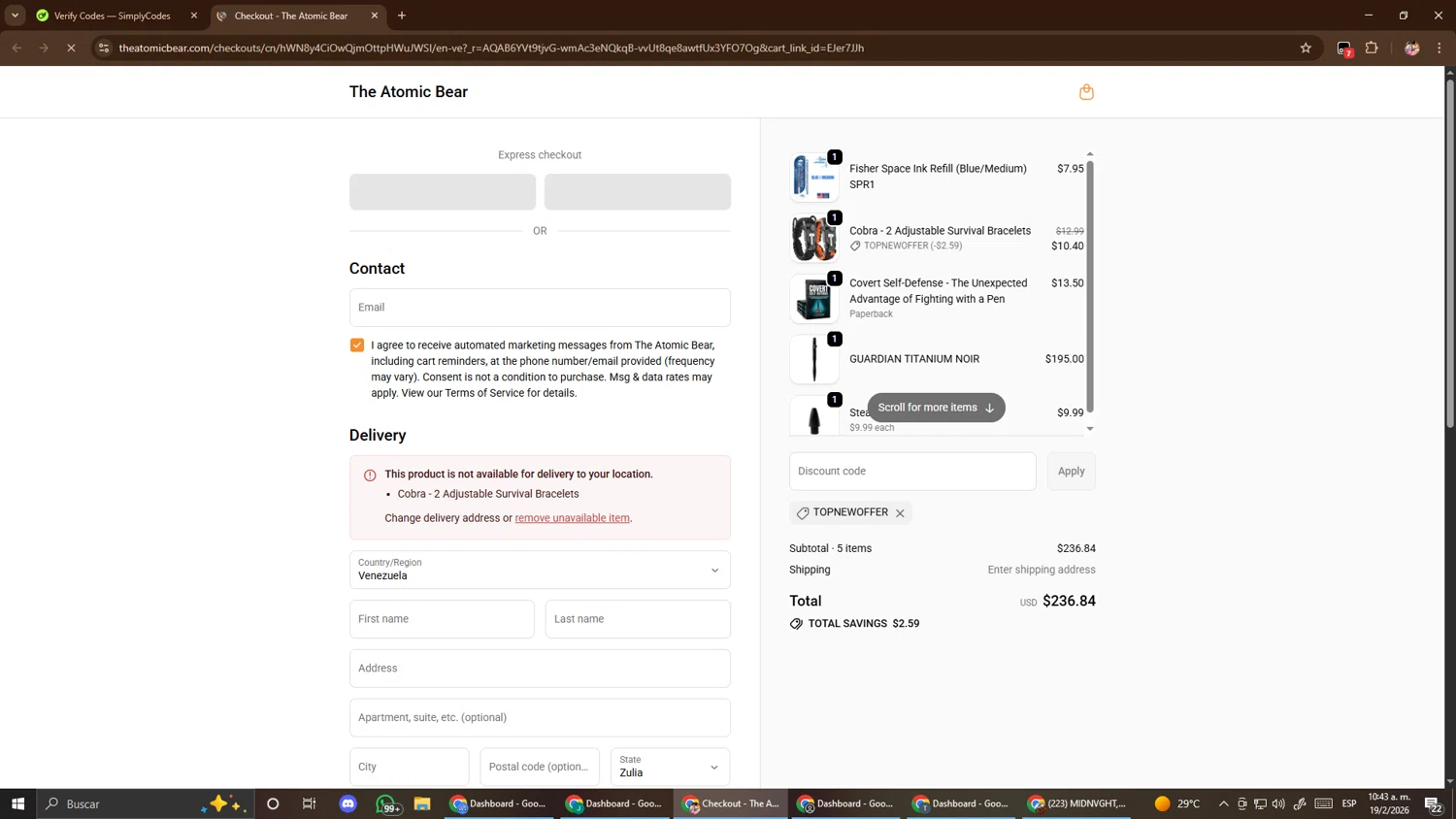Focus the Discount code field
This screenshot has width=1456, height=819.
point(912,472)
